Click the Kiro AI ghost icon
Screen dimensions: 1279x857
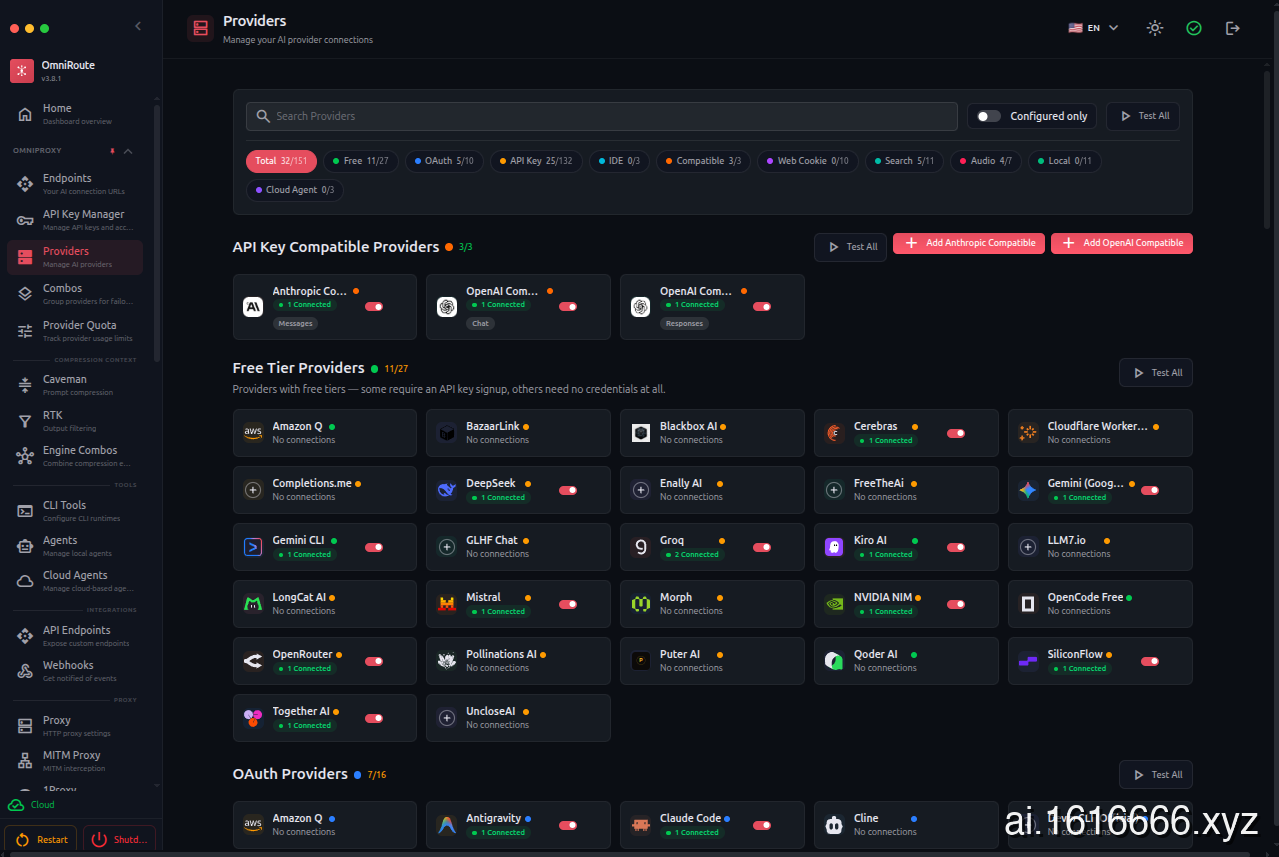[x=834, y=547]
